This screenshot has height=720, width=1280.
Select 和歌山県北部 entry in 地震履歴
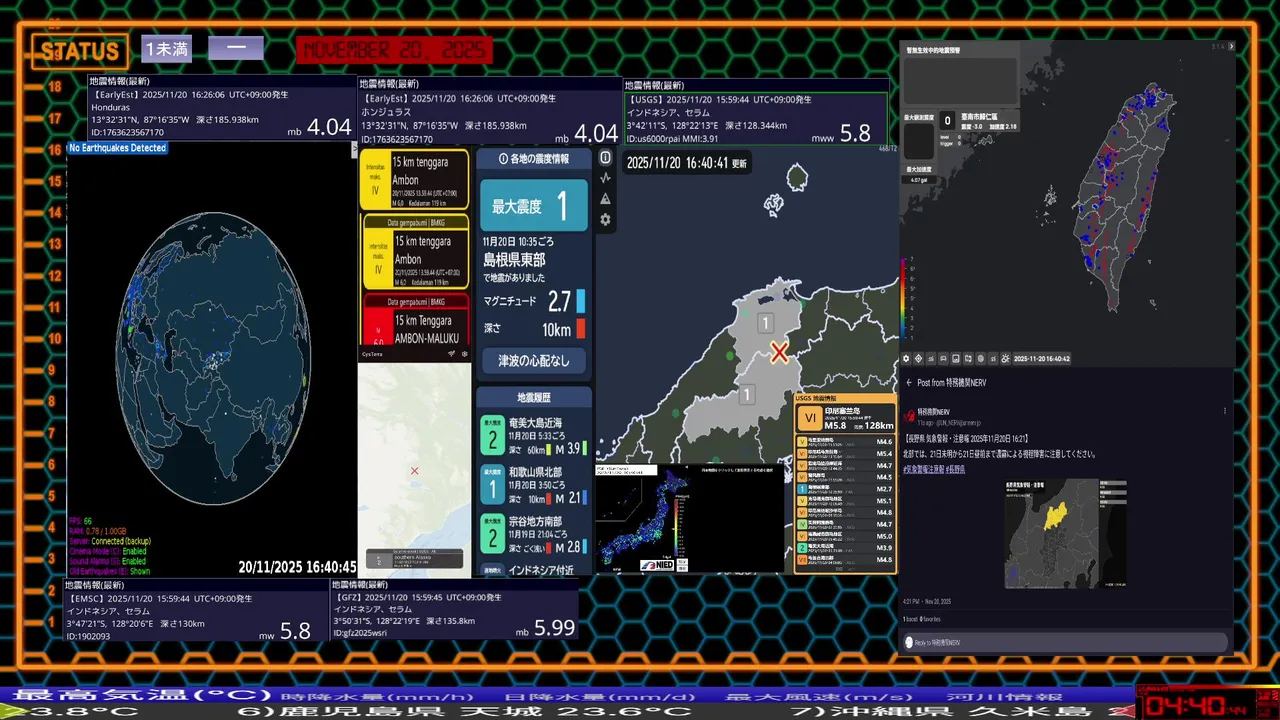tap(533, 485)
